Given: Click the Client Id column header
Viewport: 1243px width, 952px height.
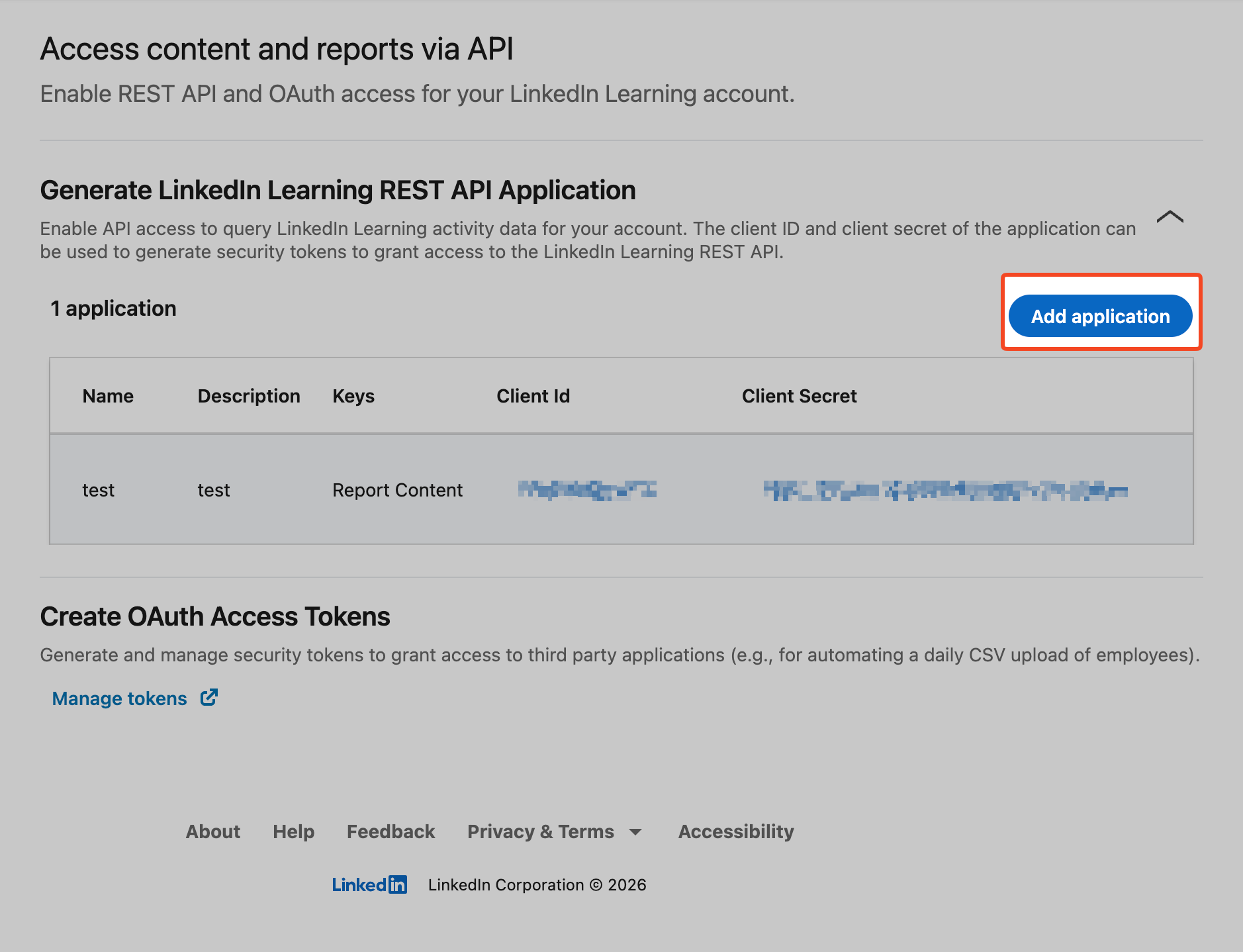Looking at the screenshot, I should [533, 396].
